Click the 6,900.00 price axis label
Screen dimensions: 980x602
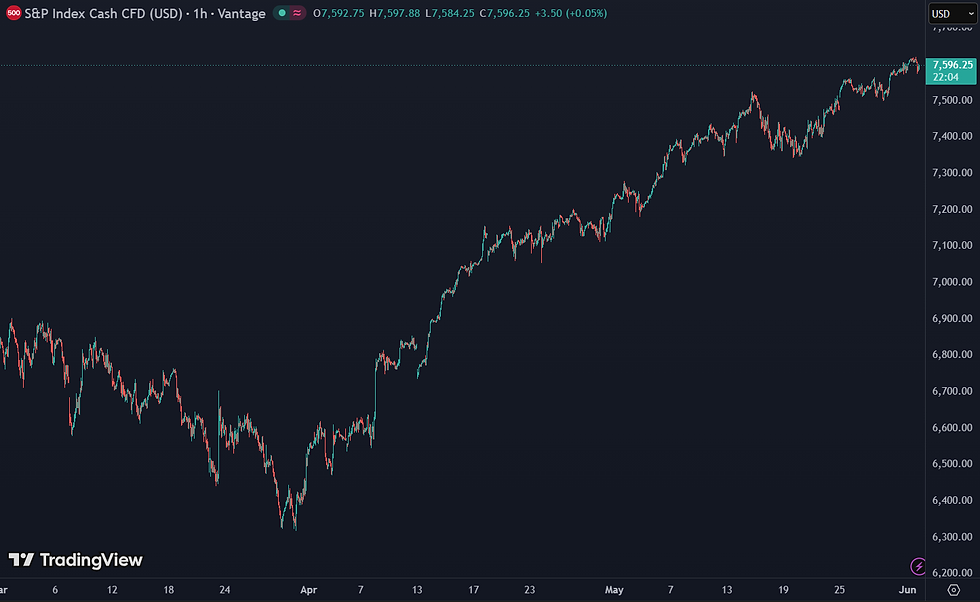point(952,319)
